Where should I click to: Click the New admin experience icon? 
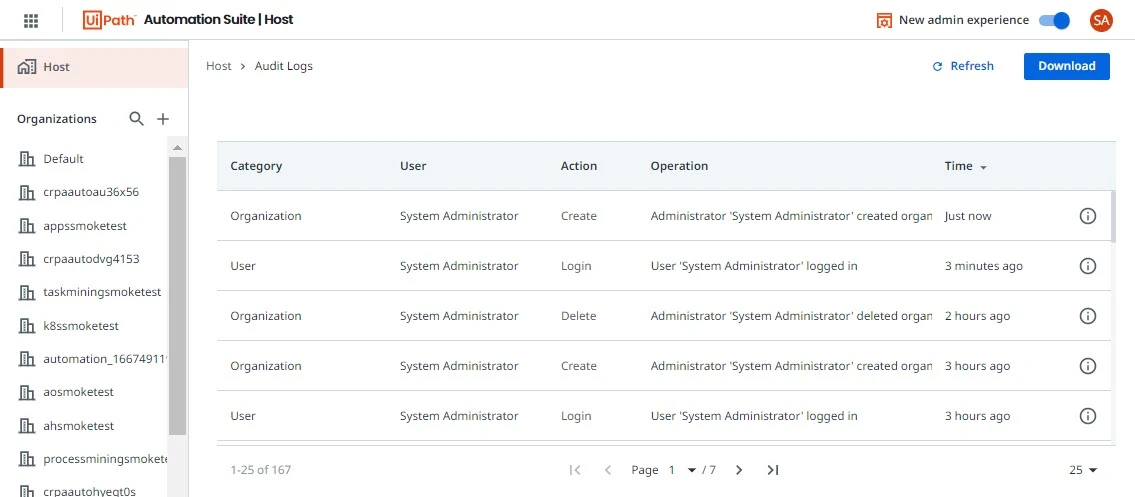click(883, 20)
